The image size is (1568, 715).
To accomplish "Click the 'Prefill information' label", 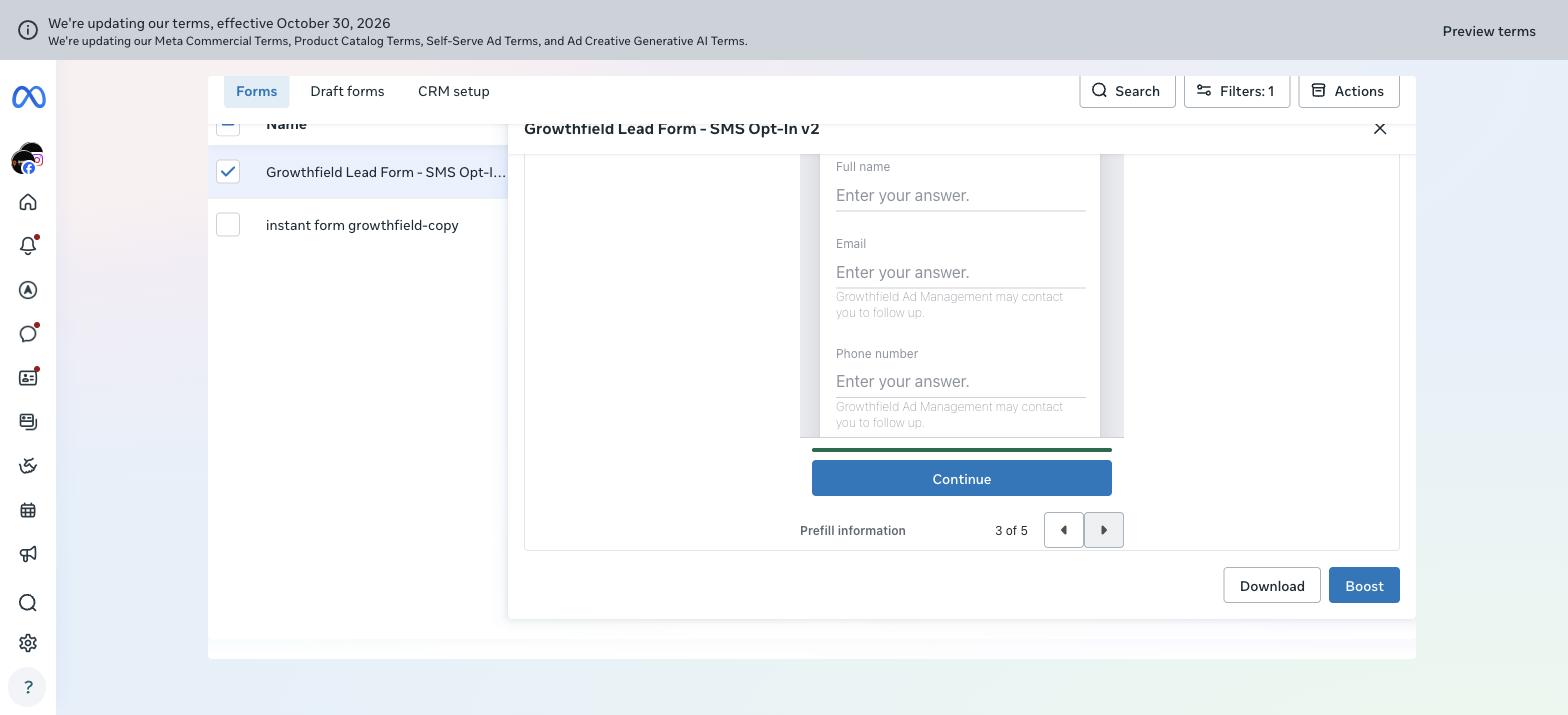I will point(853,531).
